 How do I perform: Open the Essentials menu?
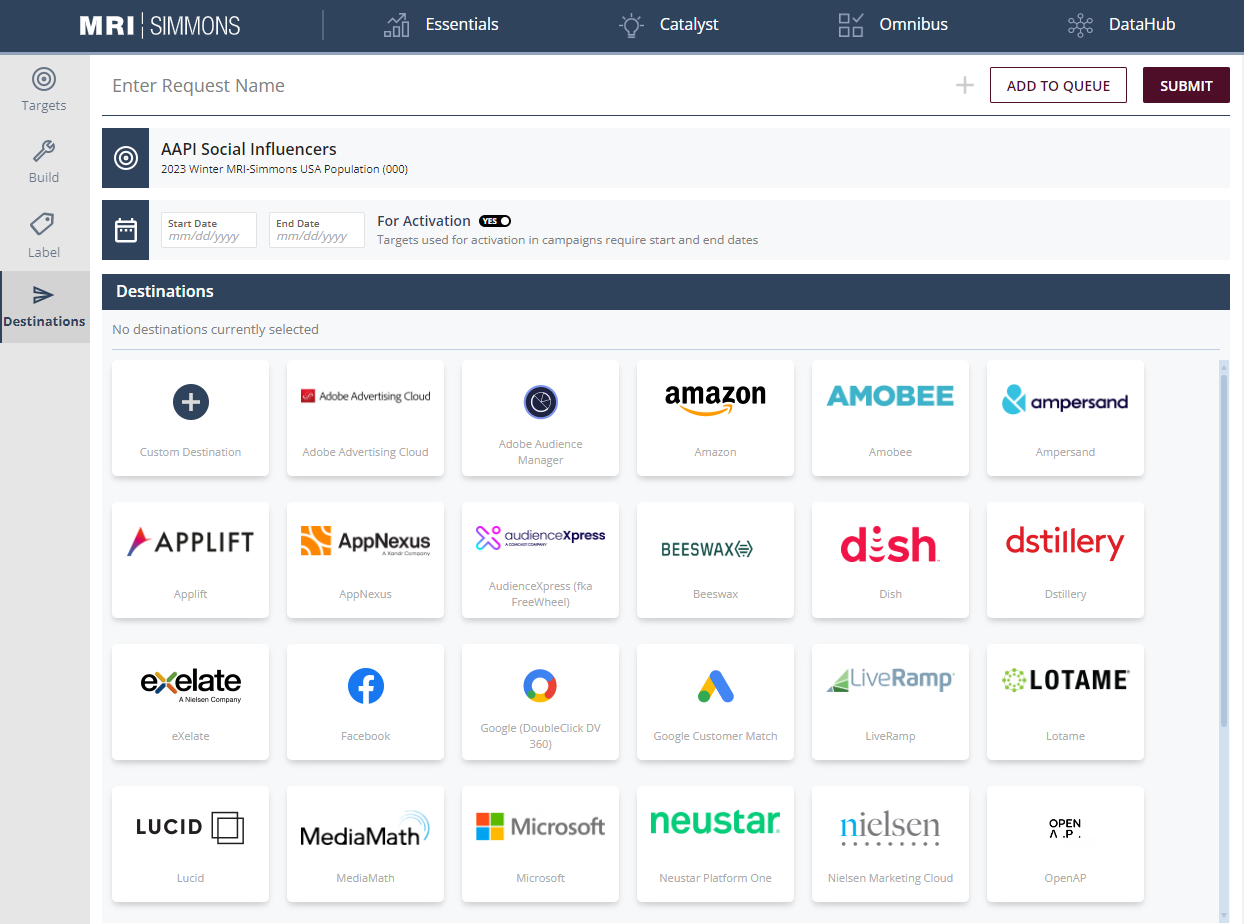(442, 25)
